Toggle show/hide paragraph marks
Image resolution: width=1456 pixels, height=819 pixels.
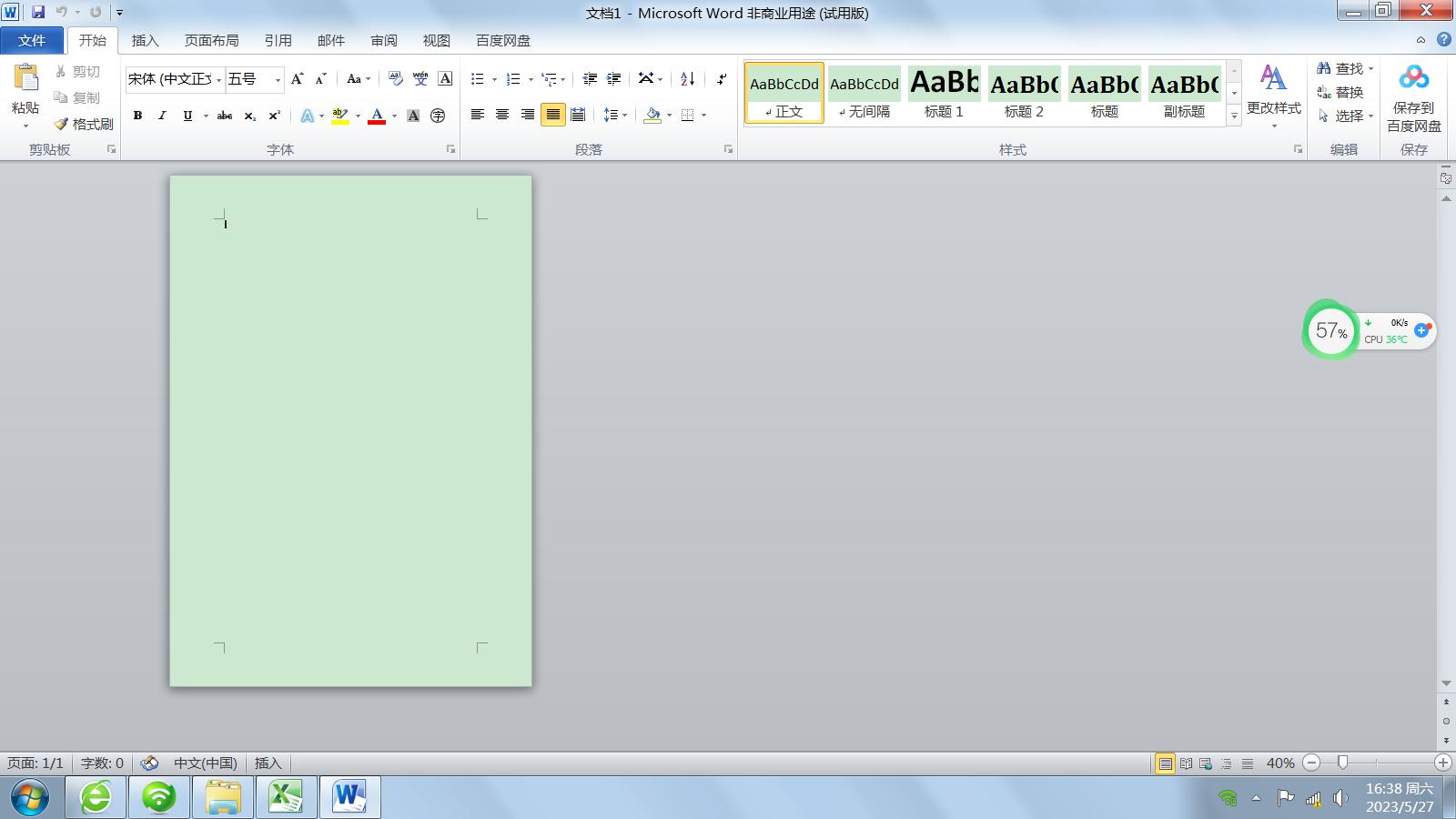coord(721,79)
